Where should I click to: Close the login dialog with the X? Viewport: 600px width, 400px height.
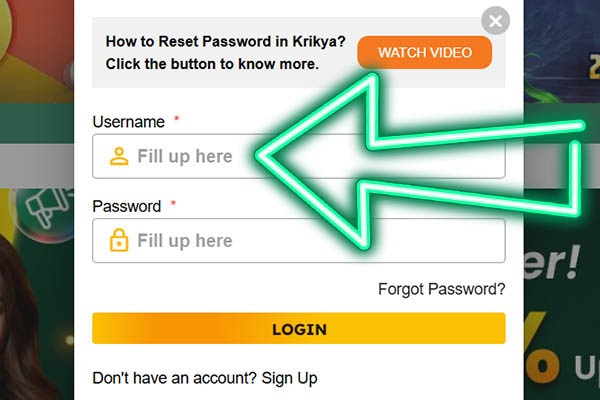click(495, 20)
